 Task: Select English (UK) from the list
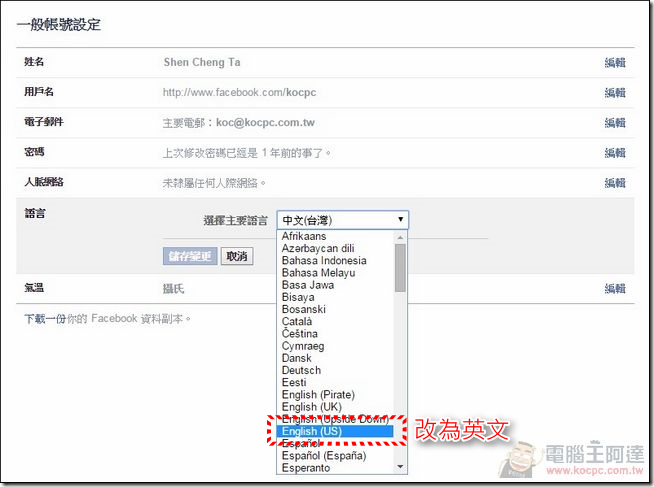click(312, 407)
